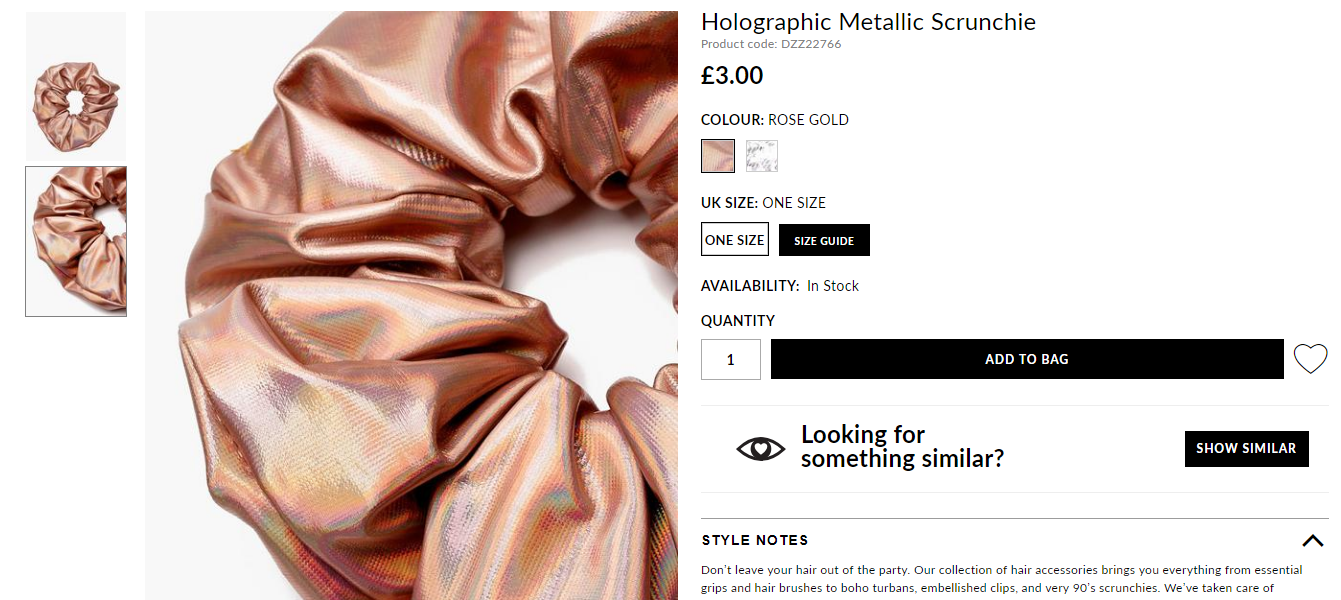Choose the silver holographic colour swatch

(761, 156)
